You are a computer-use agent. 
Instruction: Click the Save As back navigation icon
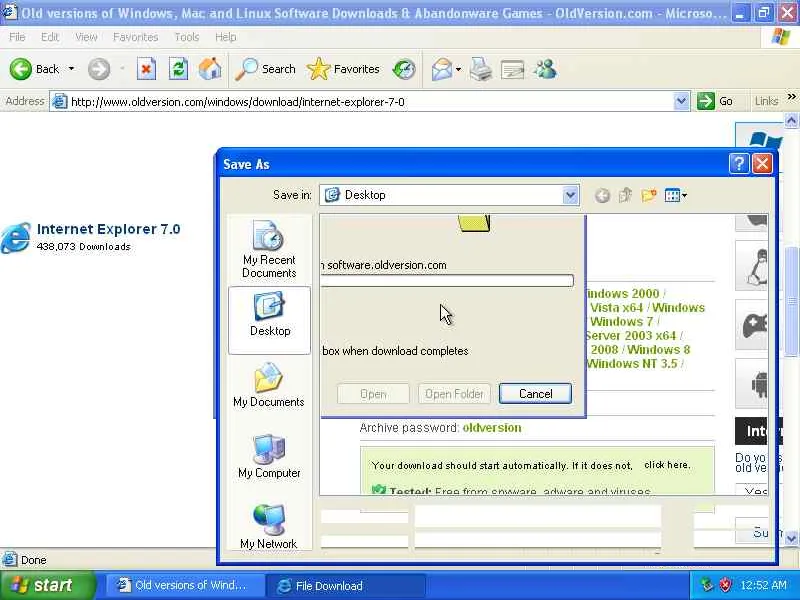(x=603, y=195)
